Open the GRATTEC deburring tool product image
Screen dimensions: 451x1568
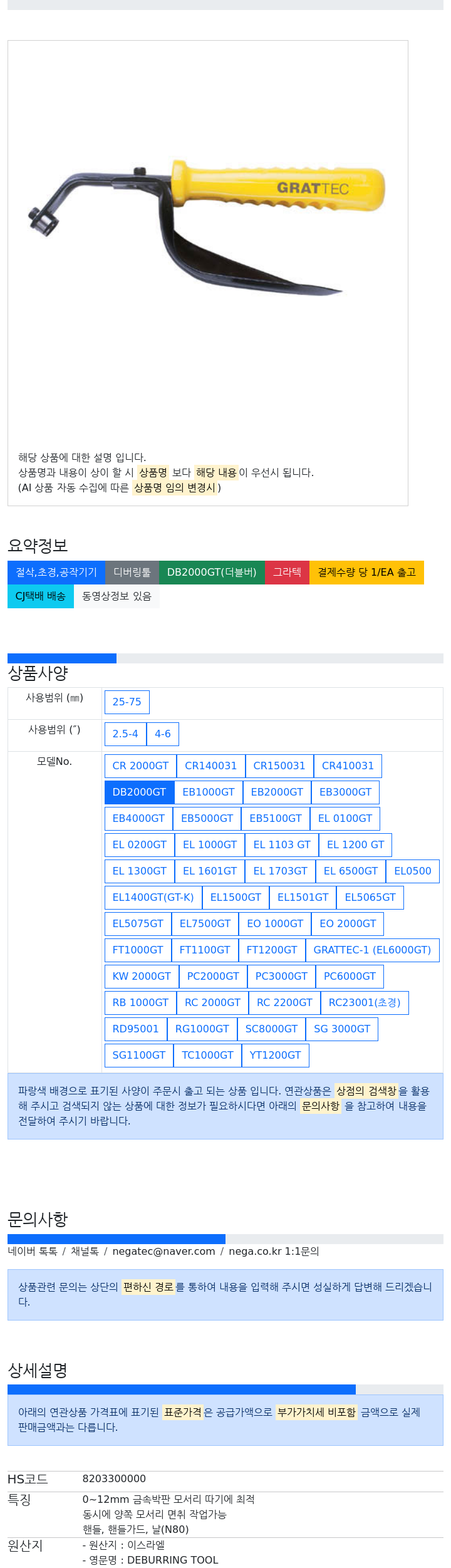[x=207, y=241]
